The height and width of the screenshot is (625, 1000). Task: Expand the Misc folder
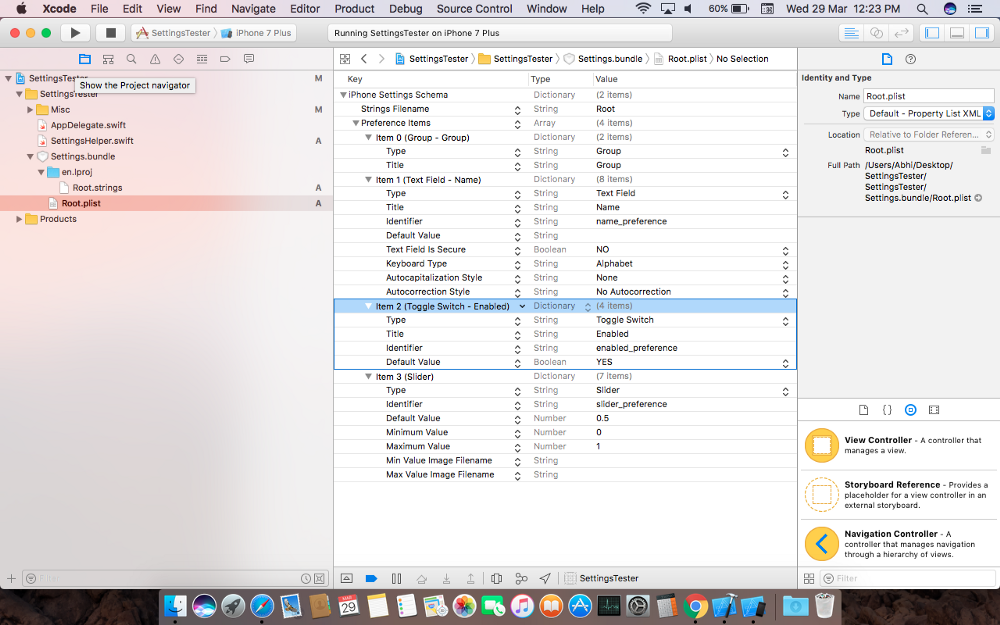click(x=30, y=110)
